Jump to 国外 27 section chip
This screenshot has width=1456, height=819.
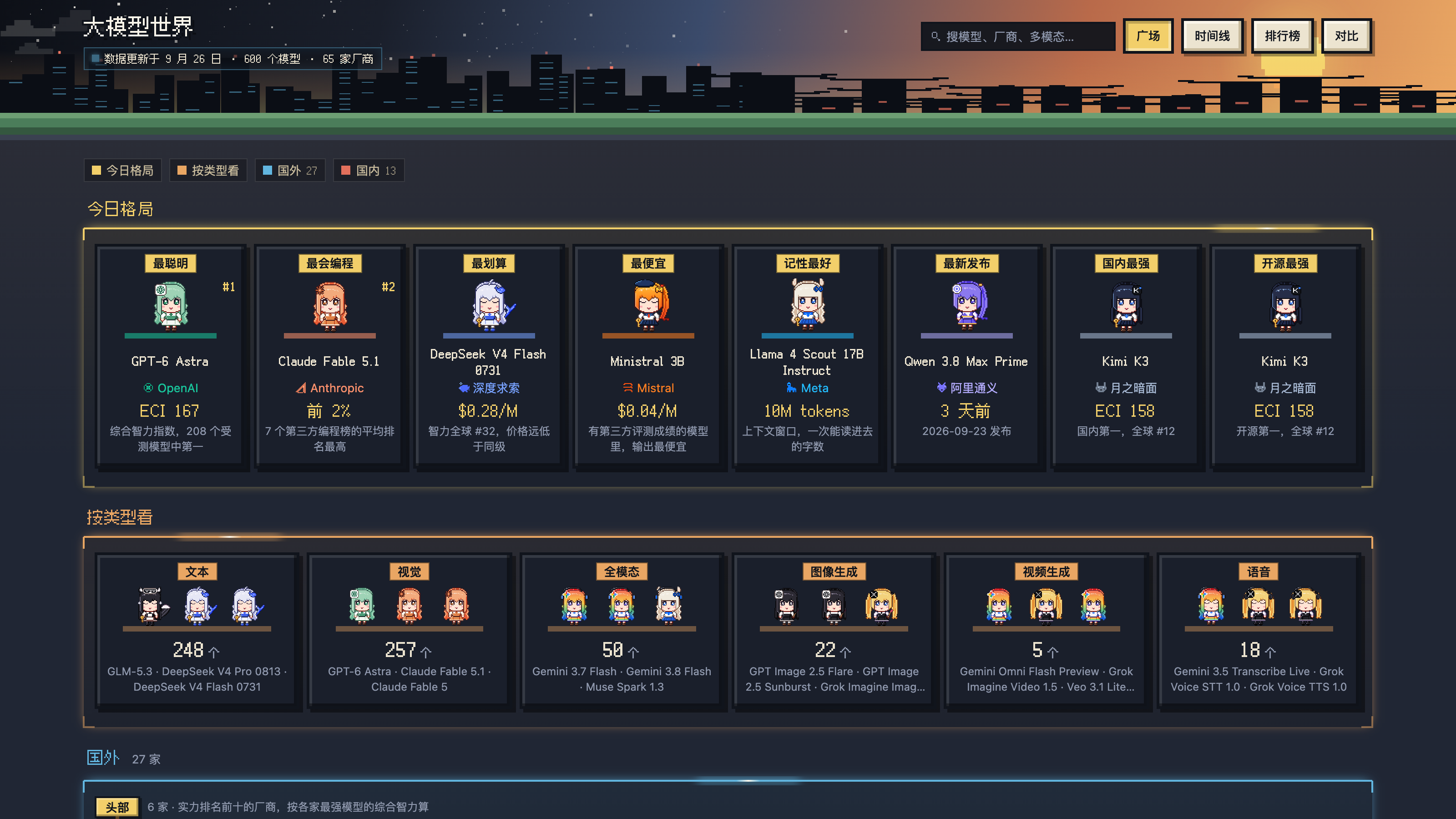[290, 170]
